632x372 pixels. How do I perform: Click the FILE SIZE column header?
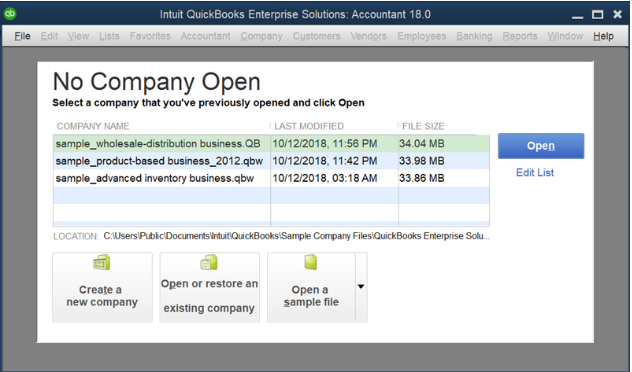(x=423, y=126)
